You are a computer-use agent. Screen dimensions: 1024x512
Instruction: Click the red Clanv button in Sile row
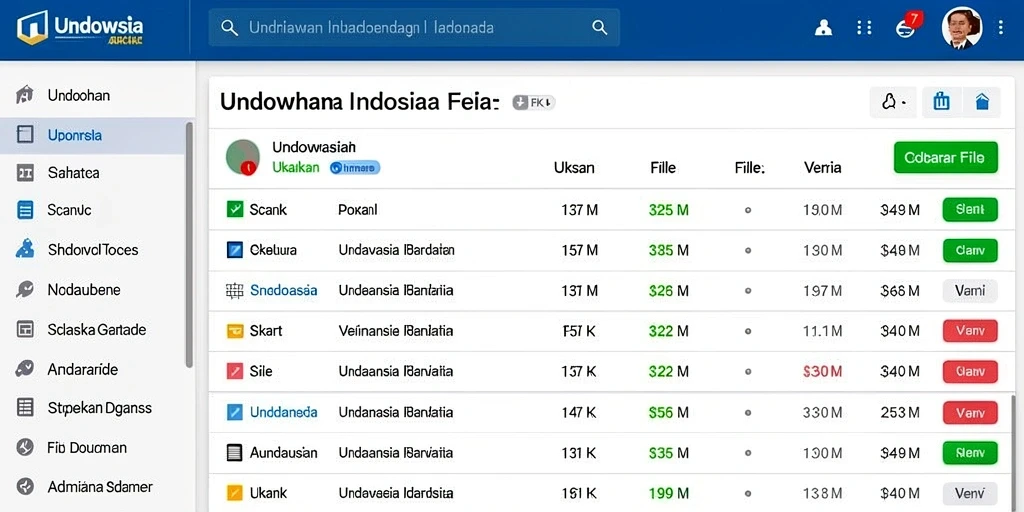pyautogui.click(x=970, y=372)
